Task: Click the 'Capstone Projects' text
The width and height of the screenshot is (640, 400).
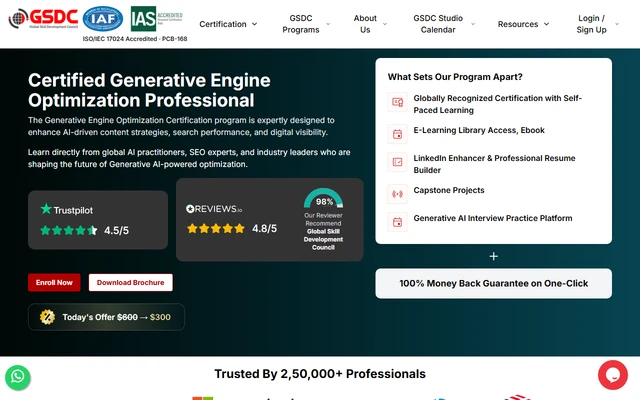Action: 449,190
